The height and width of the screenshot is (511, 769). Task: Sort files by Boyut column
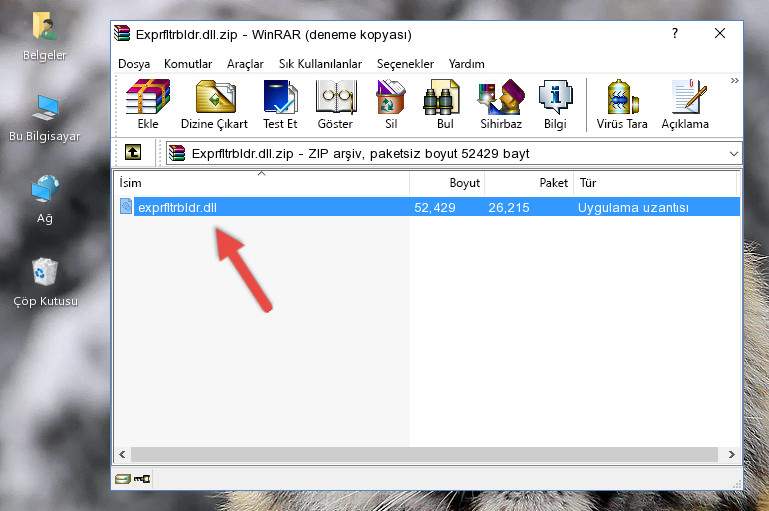pos(447,183)
